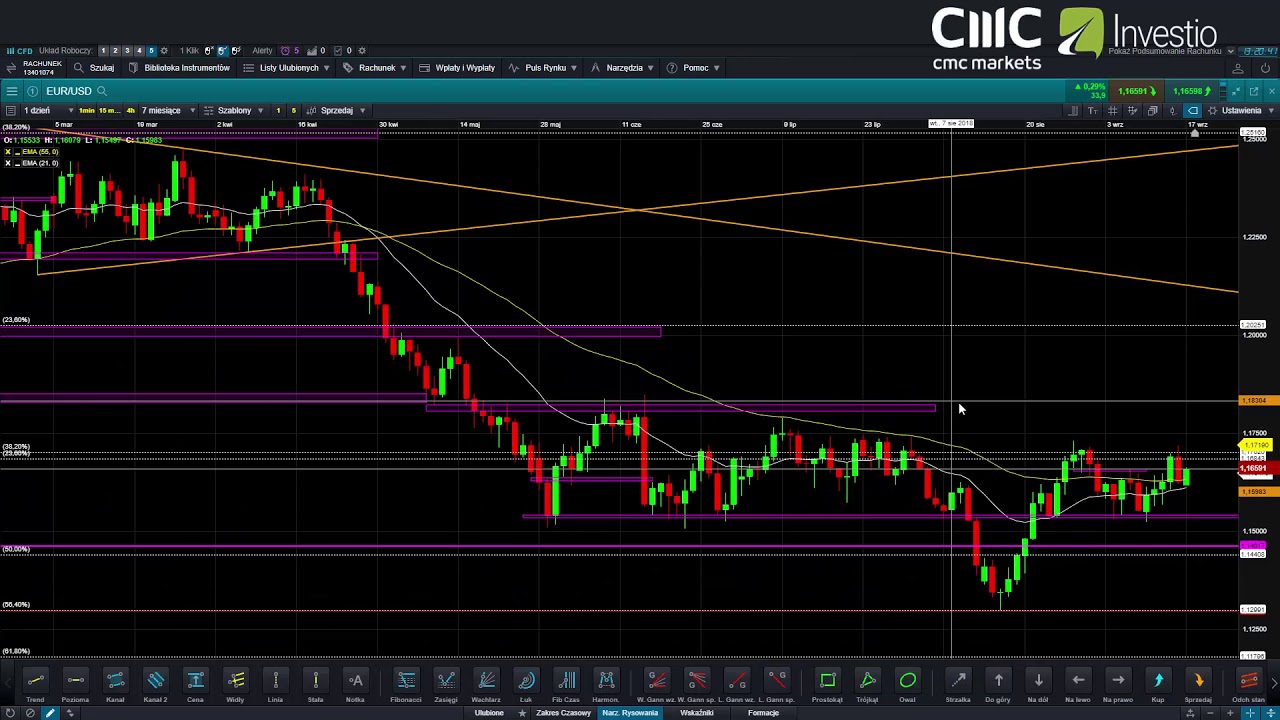Click the zoom-in plus chart button
The height and width of the screenshot is (720, 1280).
pos(1230,713)
